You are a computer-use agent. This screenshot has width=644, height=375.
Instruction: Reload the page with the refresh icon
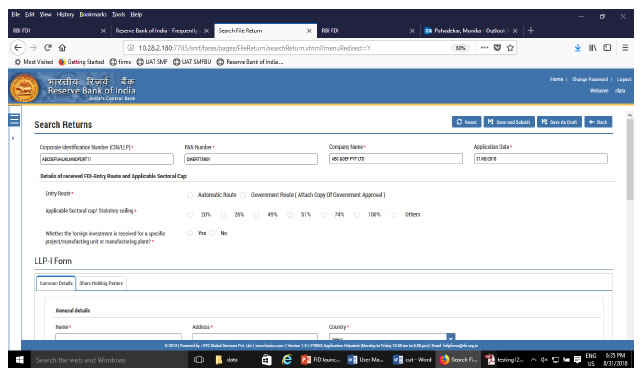tap(48, 48)
